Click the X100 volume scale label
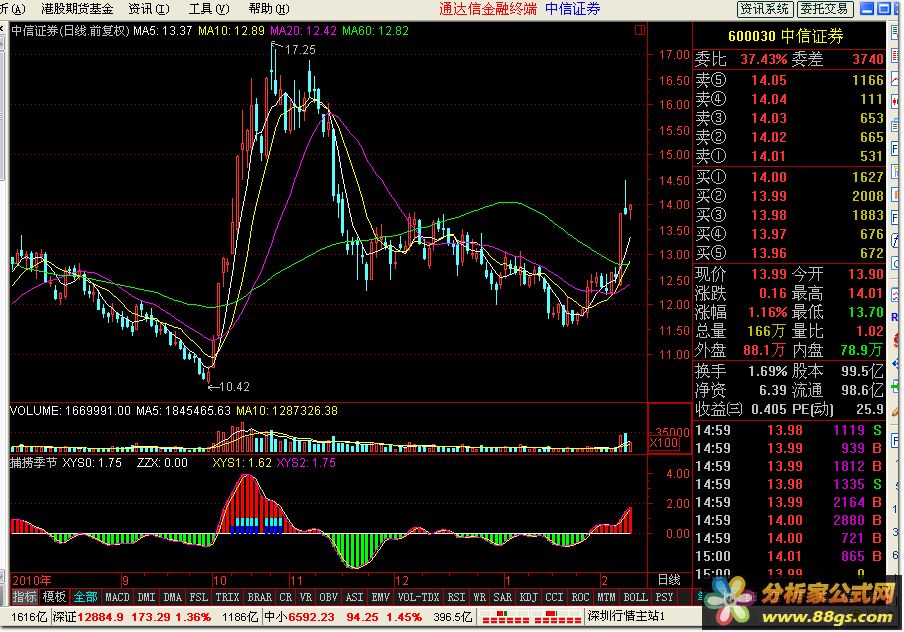The width and height of the screenshot is (904, 632). point(664,443)
